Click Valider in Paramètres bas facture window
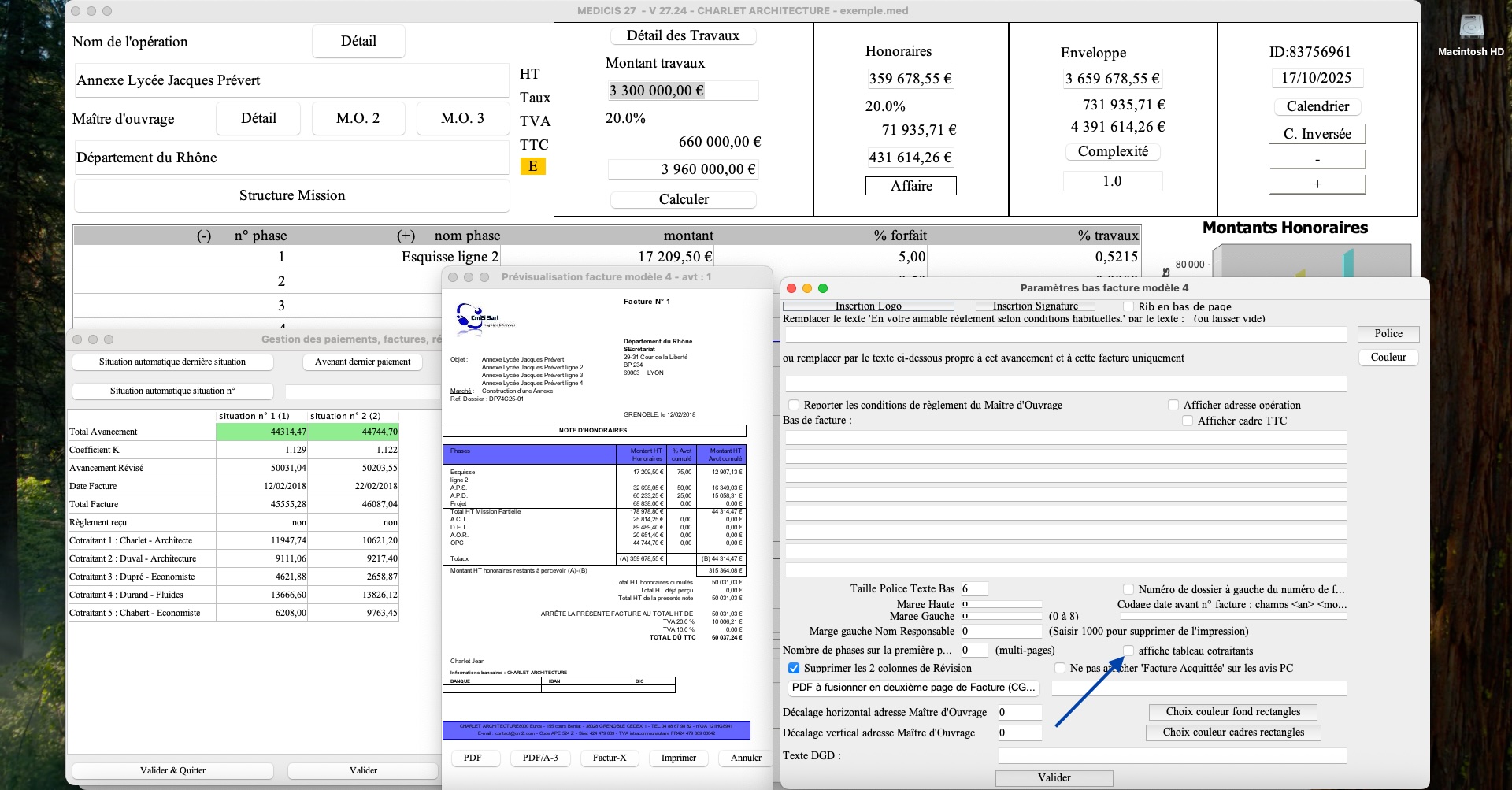 pos(1054,778)
